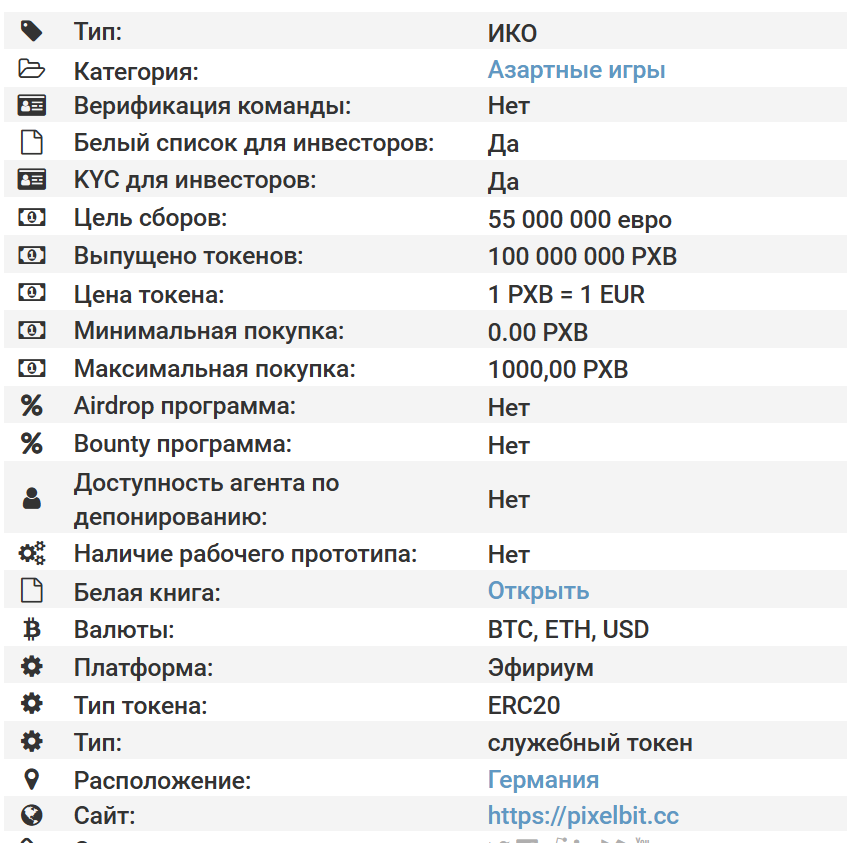
Task: Click the gears icon beside Наличие рабочего прототипа
Action: [x=32, y=553]
